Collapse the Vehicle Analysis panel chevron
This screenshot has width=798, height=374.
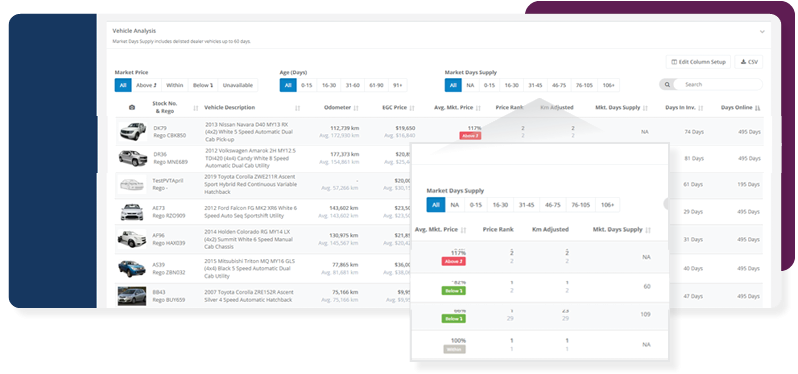click(762, 32)
